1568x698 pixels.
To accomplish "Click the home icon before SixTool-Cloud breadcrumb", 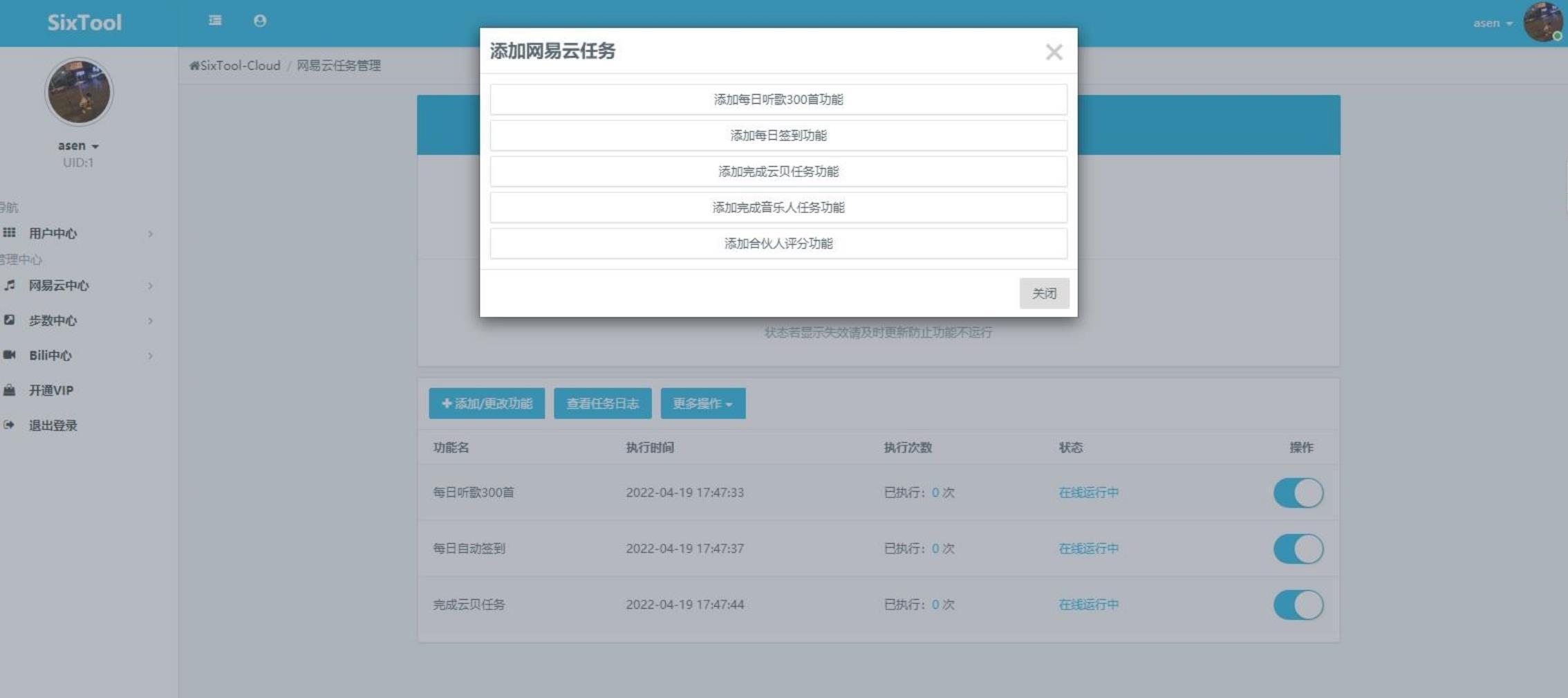I will [194, 66].
